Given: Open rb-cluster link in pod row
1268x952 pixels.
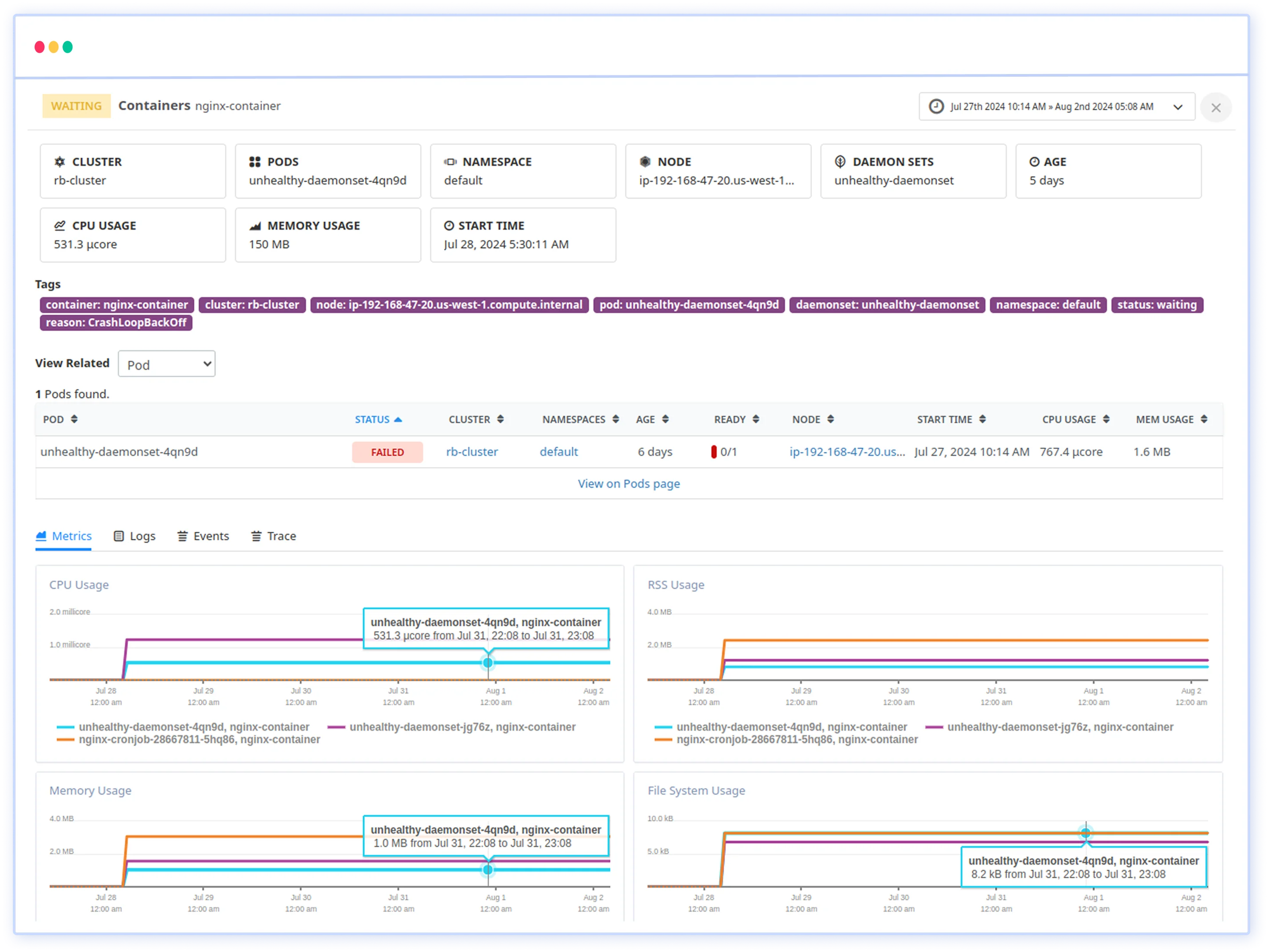Looking at the screenshot, I should point(472,452).
